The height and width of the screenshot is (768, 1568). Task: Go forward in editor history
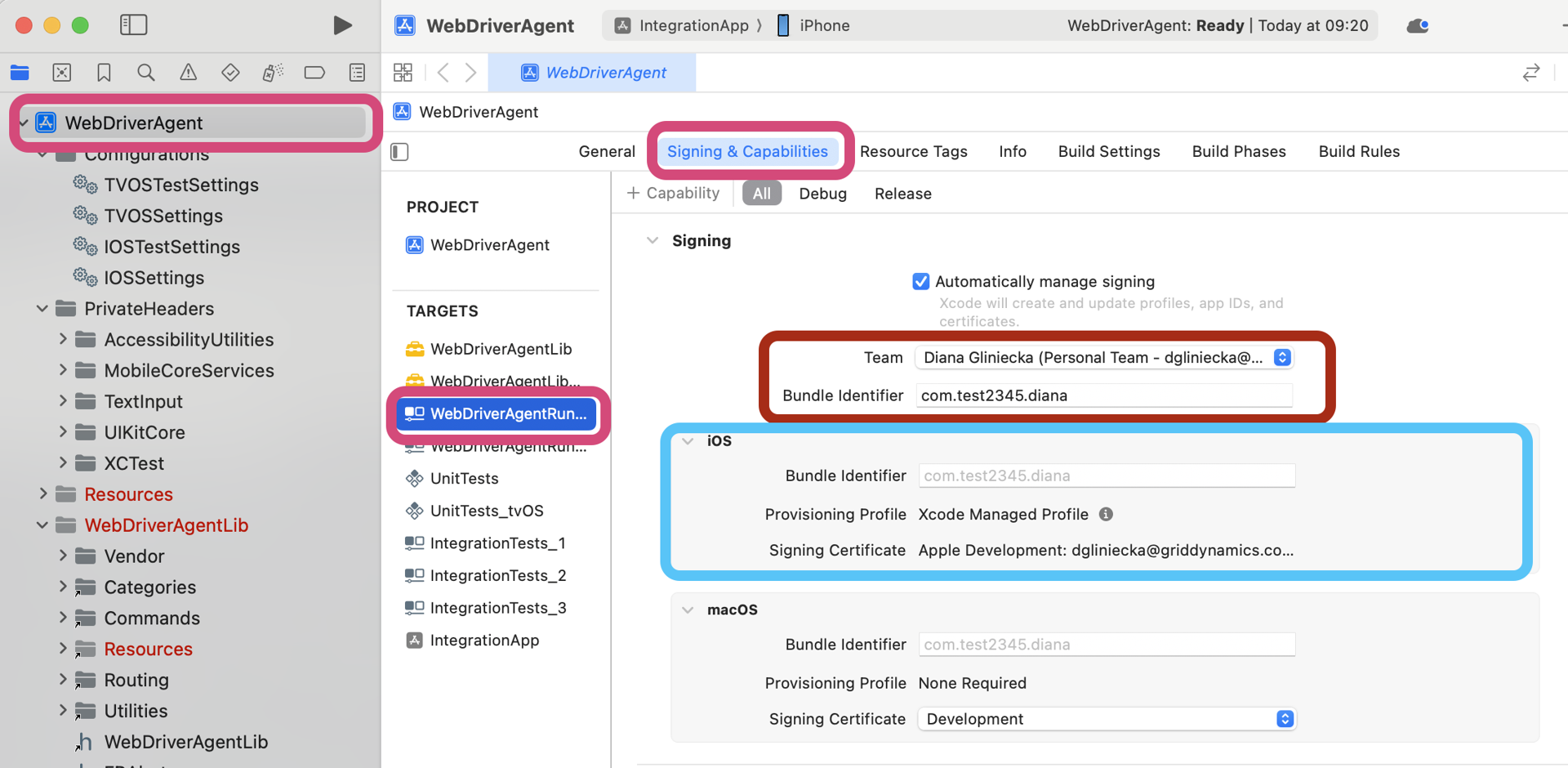point(471,73)
